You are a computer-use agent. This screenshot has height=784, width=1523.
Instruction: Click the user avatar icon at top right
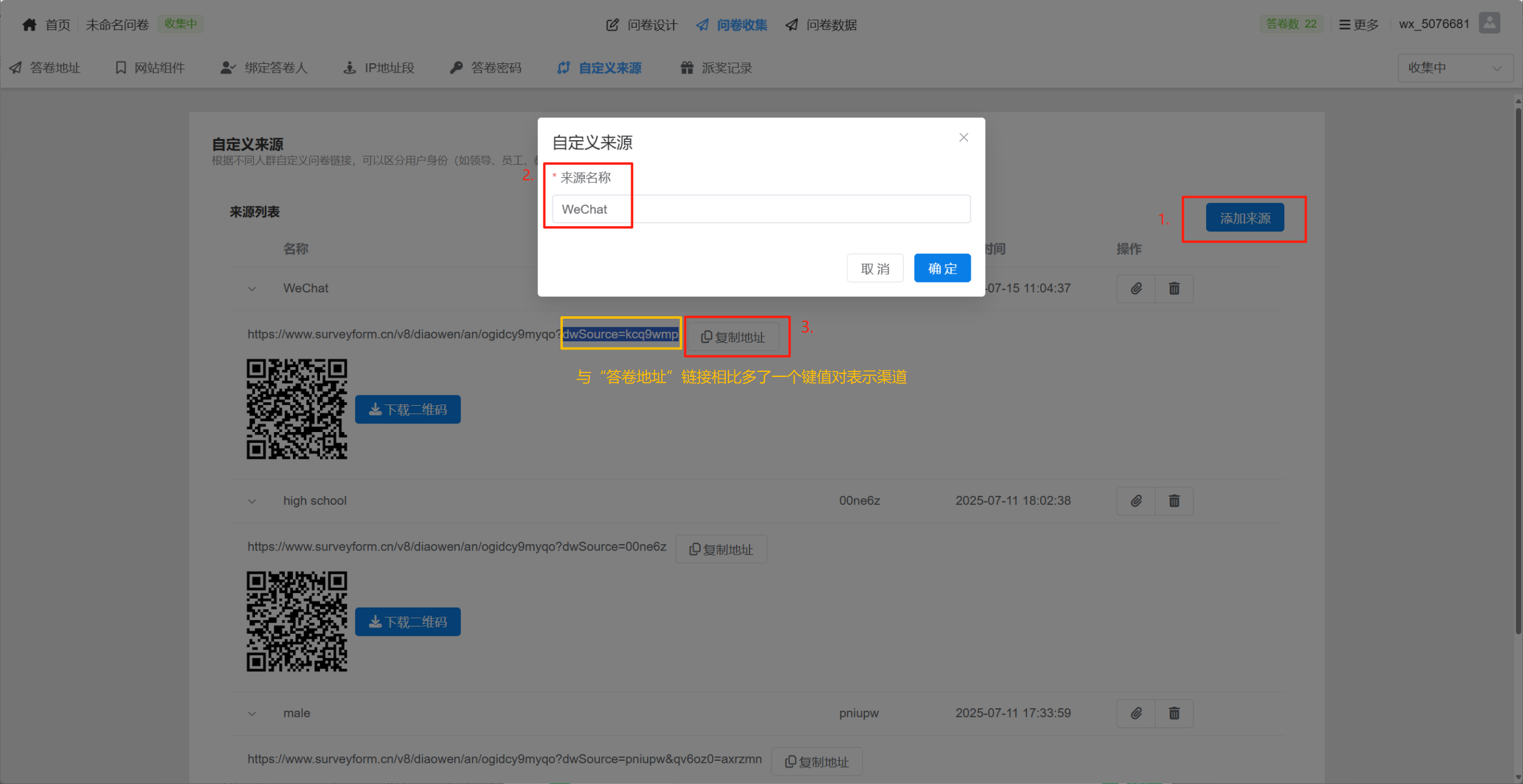(1489, 24)
